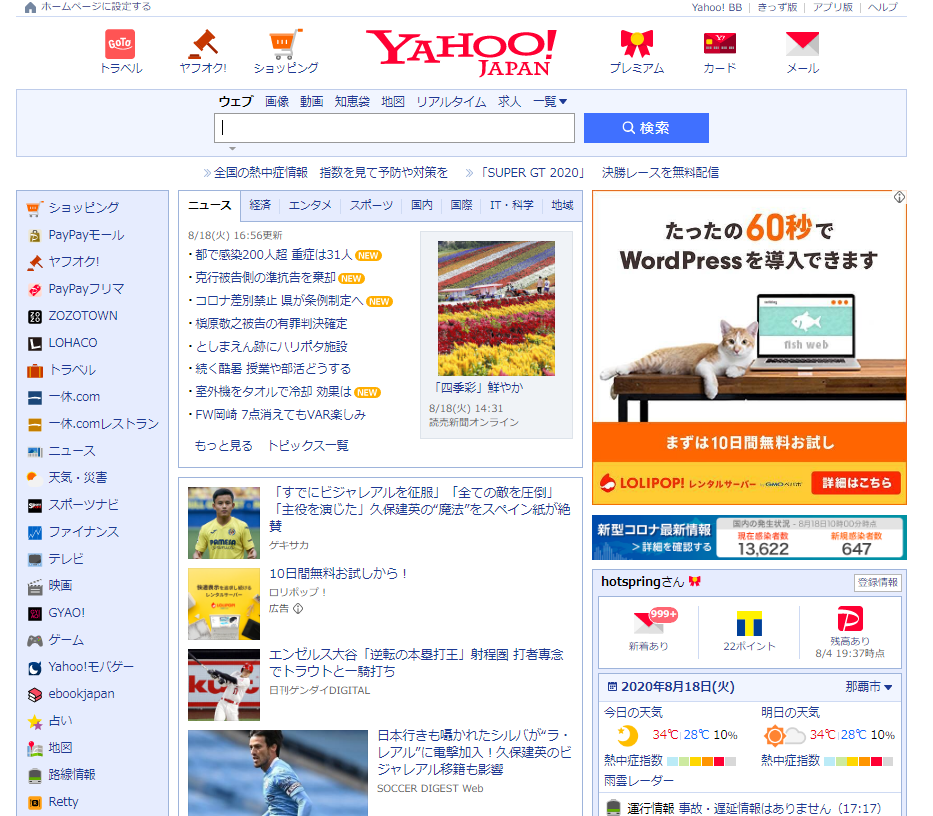
Task: Open the 那覇市 location dropdown
Action: [869, 687]
